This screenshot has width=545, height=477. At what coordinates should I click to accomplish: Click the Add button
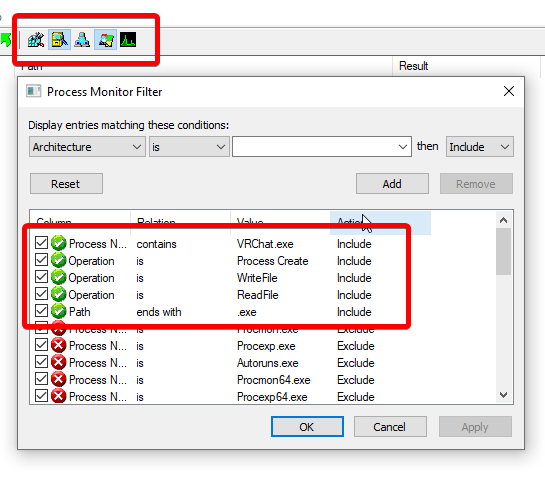pyautogui.click(x=392, y=184)
